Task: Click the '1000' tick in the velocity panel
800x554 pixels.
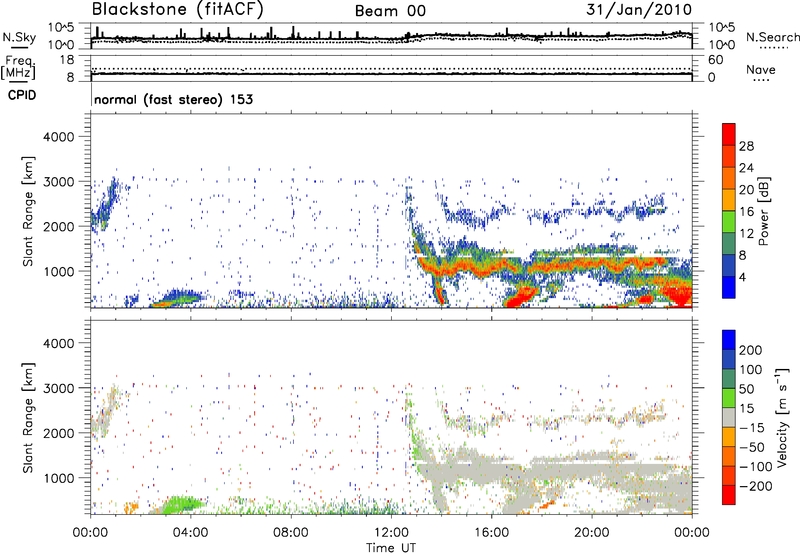Action: 58,478
